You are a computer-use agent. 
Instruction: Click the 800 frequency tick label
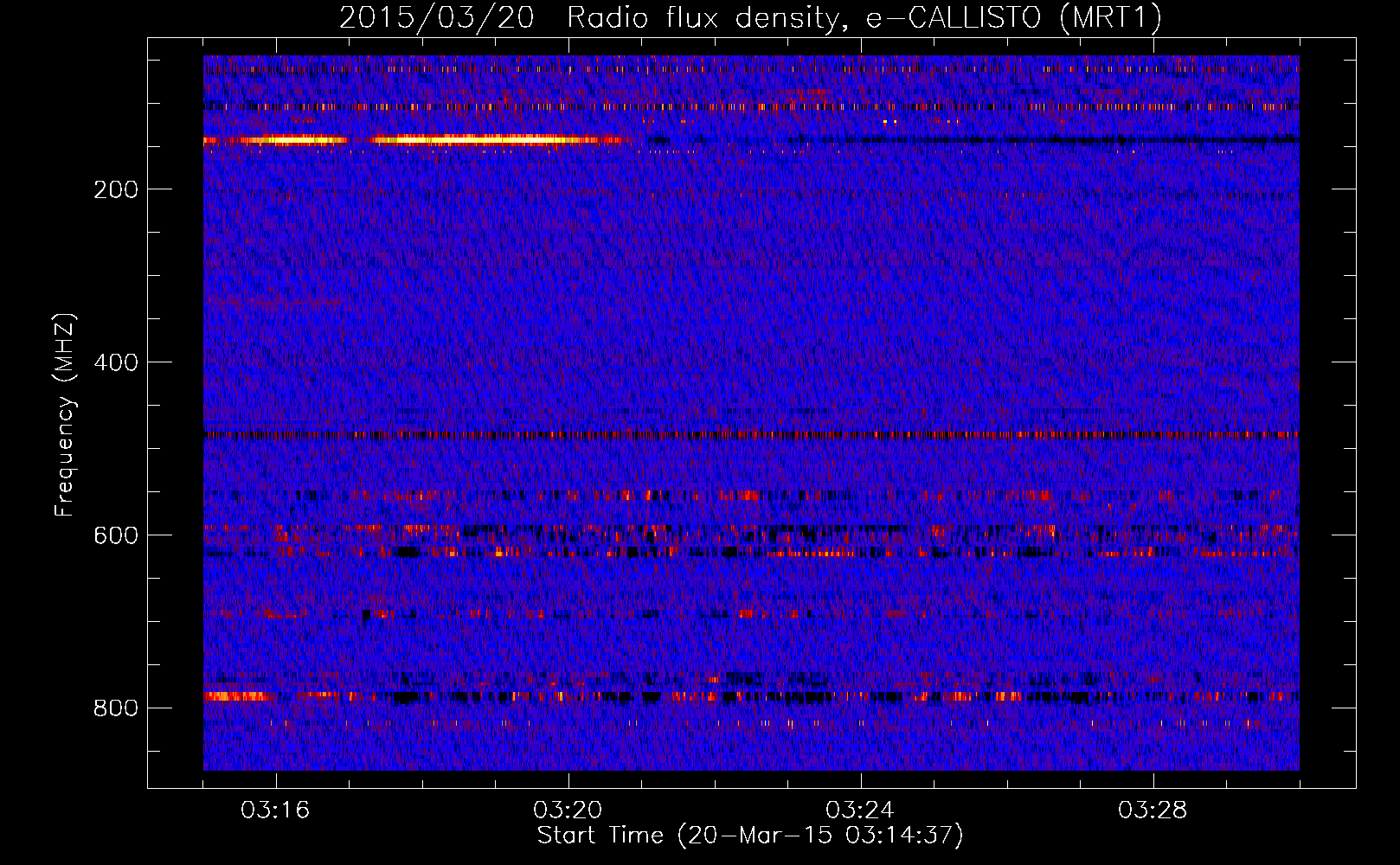tap(116, 708)
